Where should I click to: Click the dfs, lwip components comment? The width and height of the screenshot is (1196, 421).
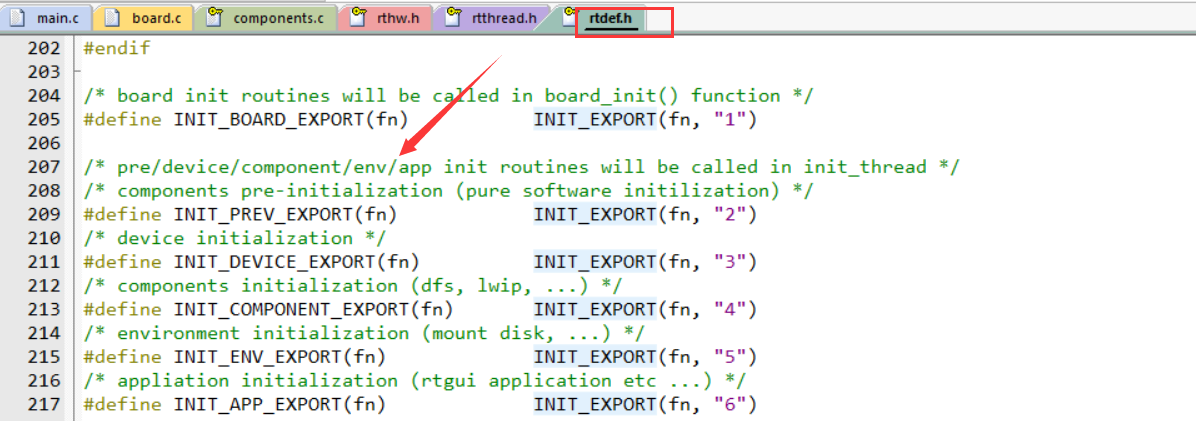point(352,286)
